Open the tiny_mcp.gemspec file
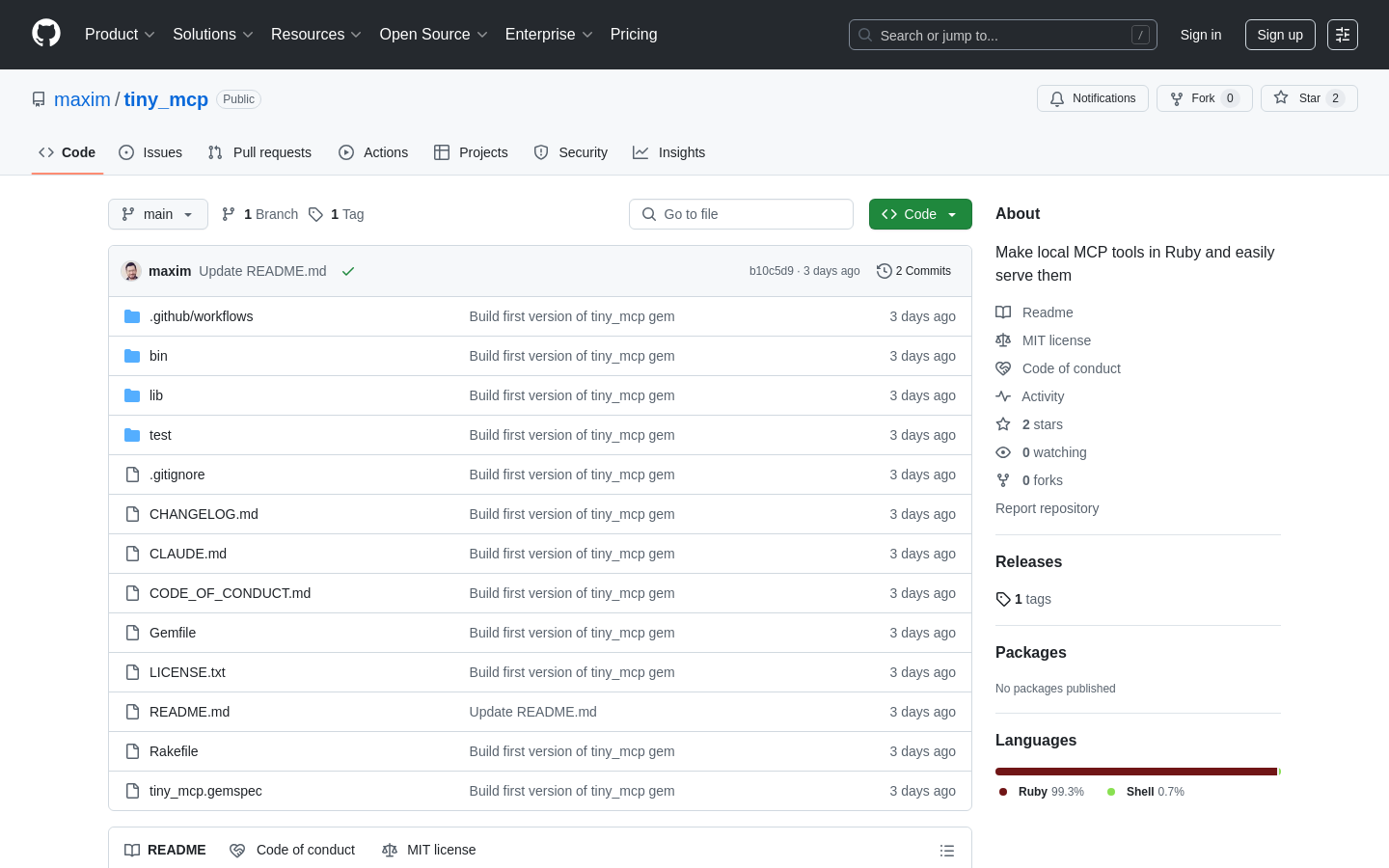1389x868 pixels. click(205, 791)
